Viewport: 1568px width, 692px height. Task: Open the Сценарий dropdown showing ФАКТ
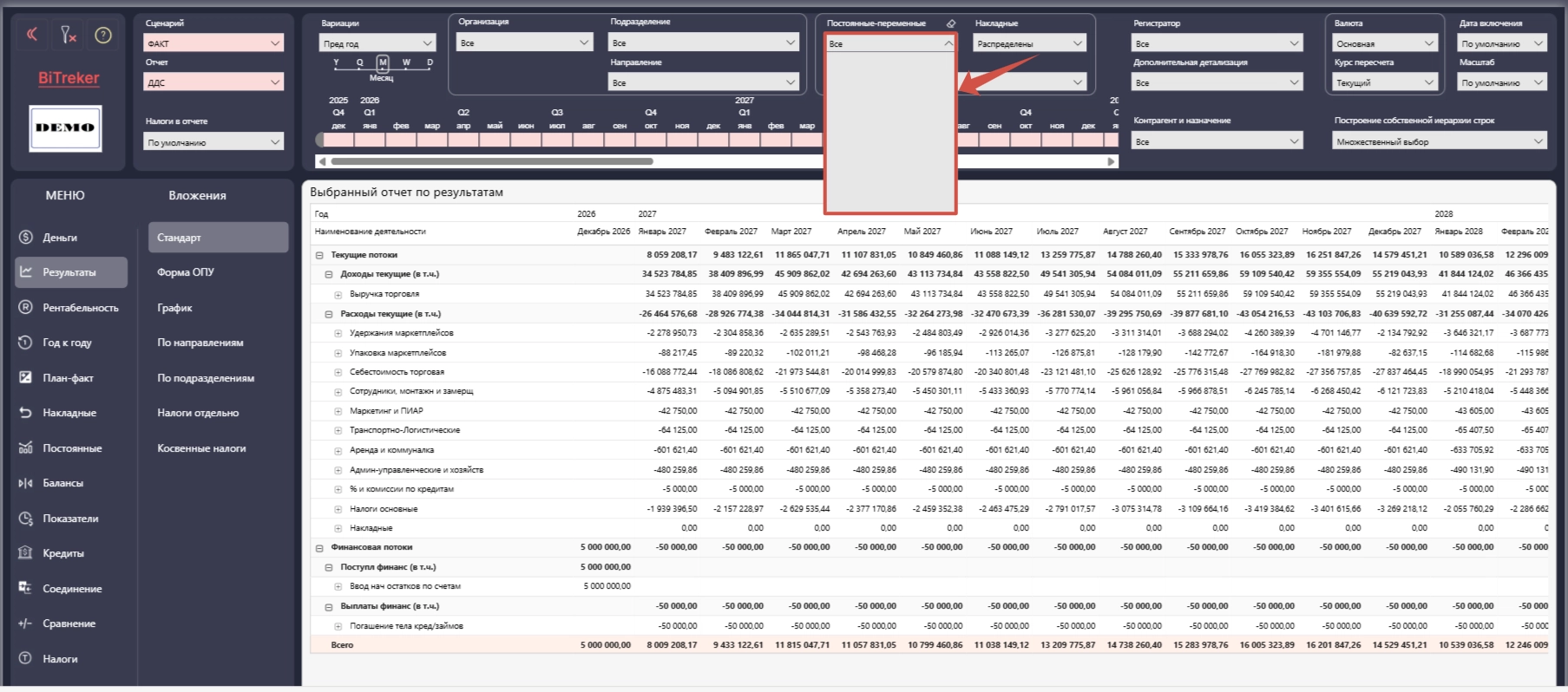click(213, 42)
